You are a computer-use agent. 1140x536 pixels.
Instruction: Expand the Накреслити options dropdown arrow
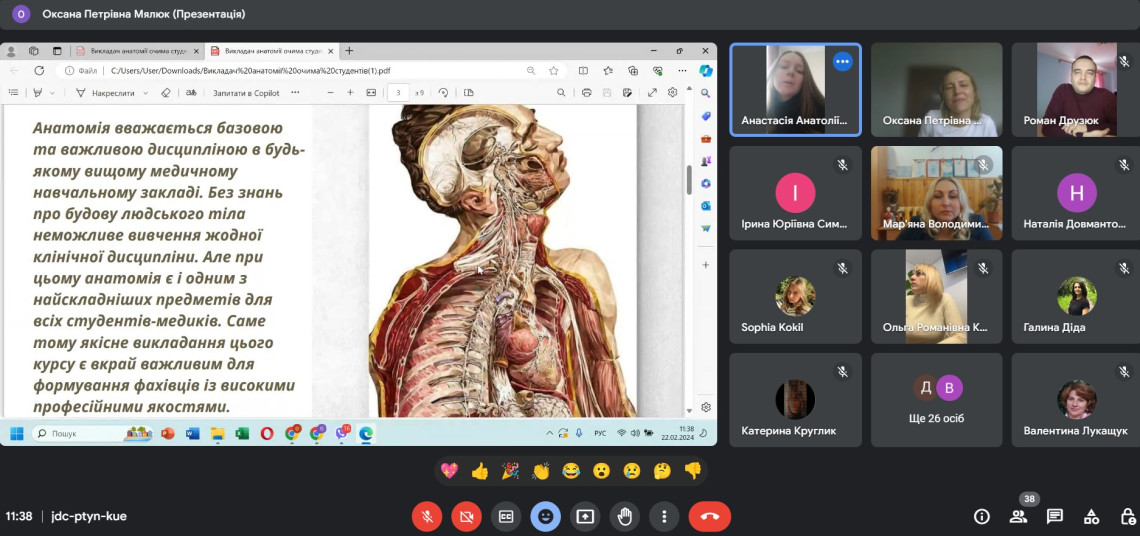point(145,93)
